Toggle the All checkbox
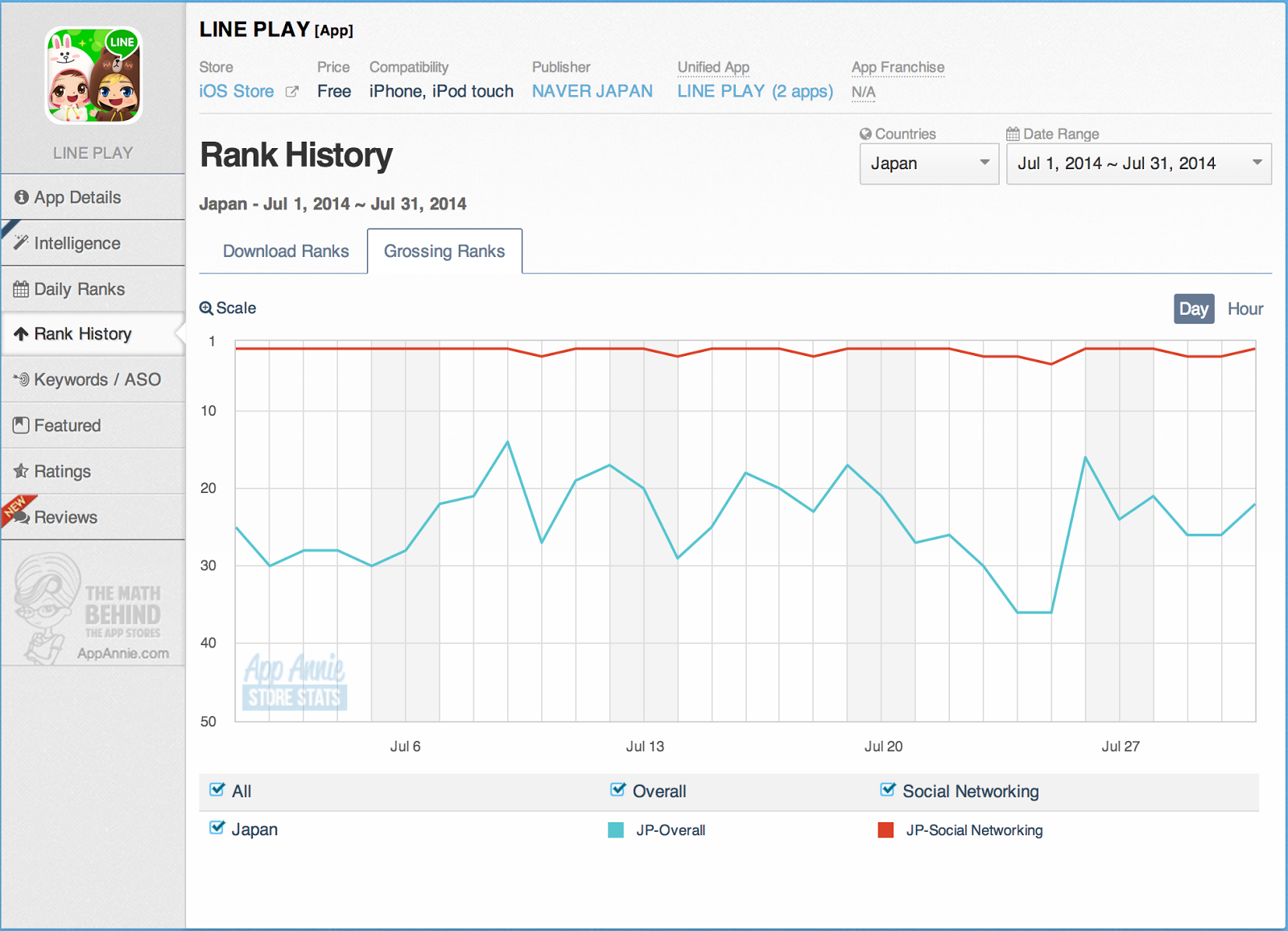This screenshot has height=931, width=1288. [x=217, y=790]
